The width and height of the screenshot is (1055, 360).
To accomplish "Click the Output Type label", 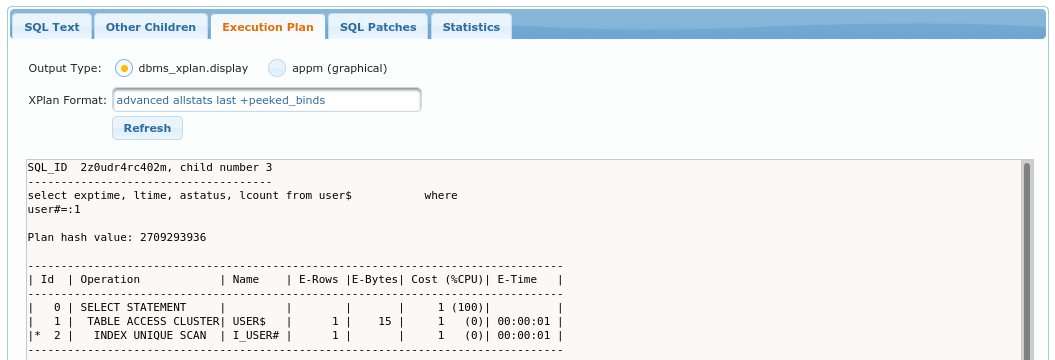I will (65, 68).
